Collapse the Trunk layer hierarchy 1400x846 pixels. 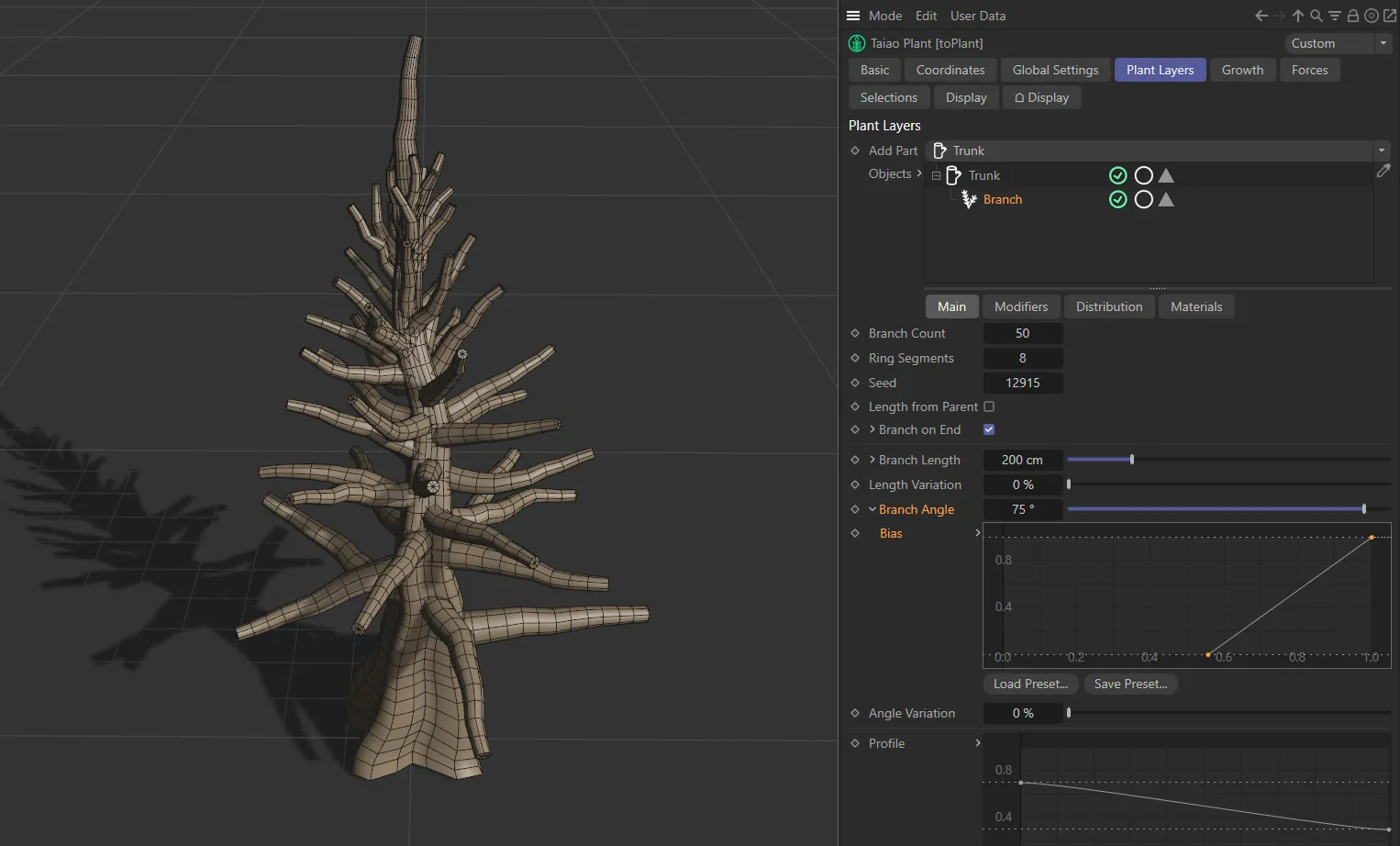[936, 174]
